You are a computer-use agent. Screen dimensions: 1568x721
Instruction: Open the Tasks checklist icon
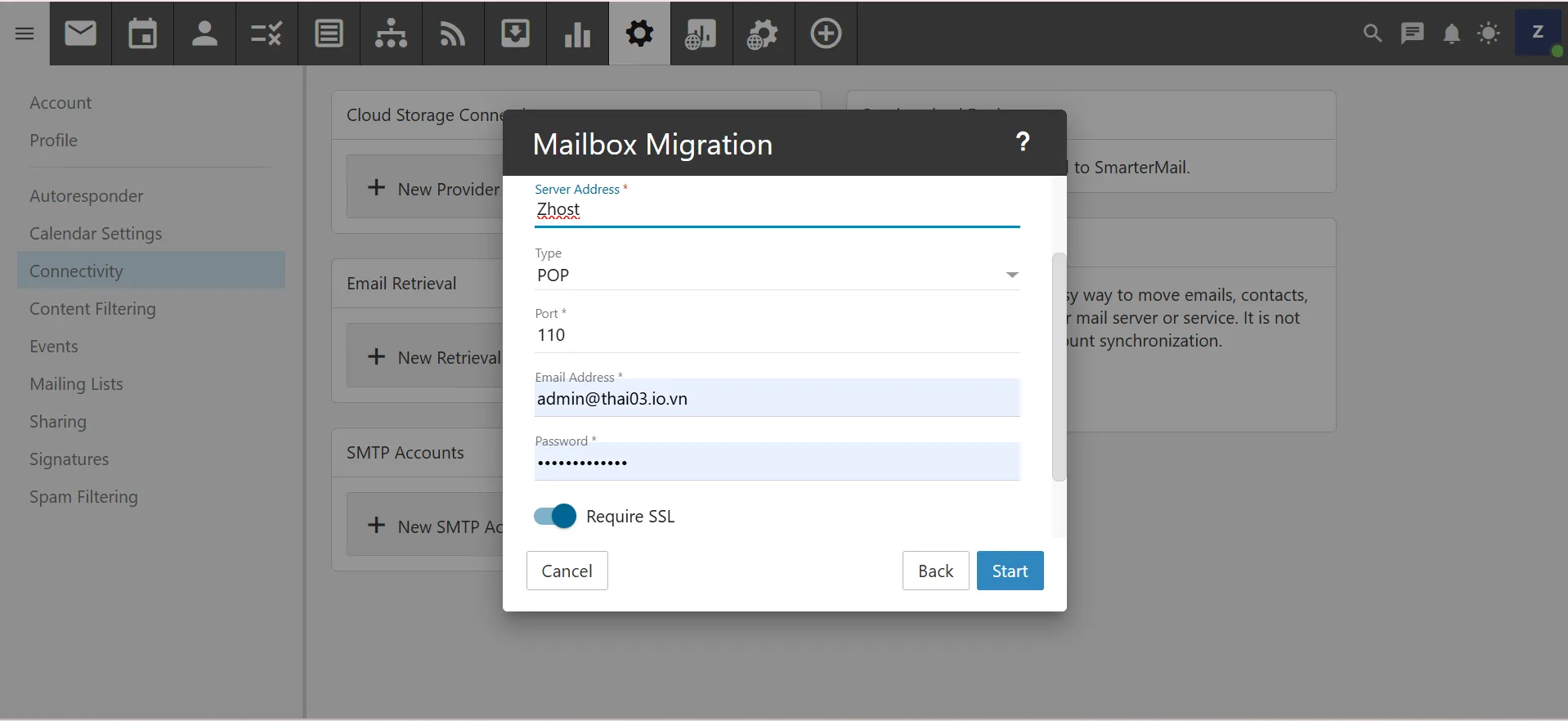click(267, 34)
